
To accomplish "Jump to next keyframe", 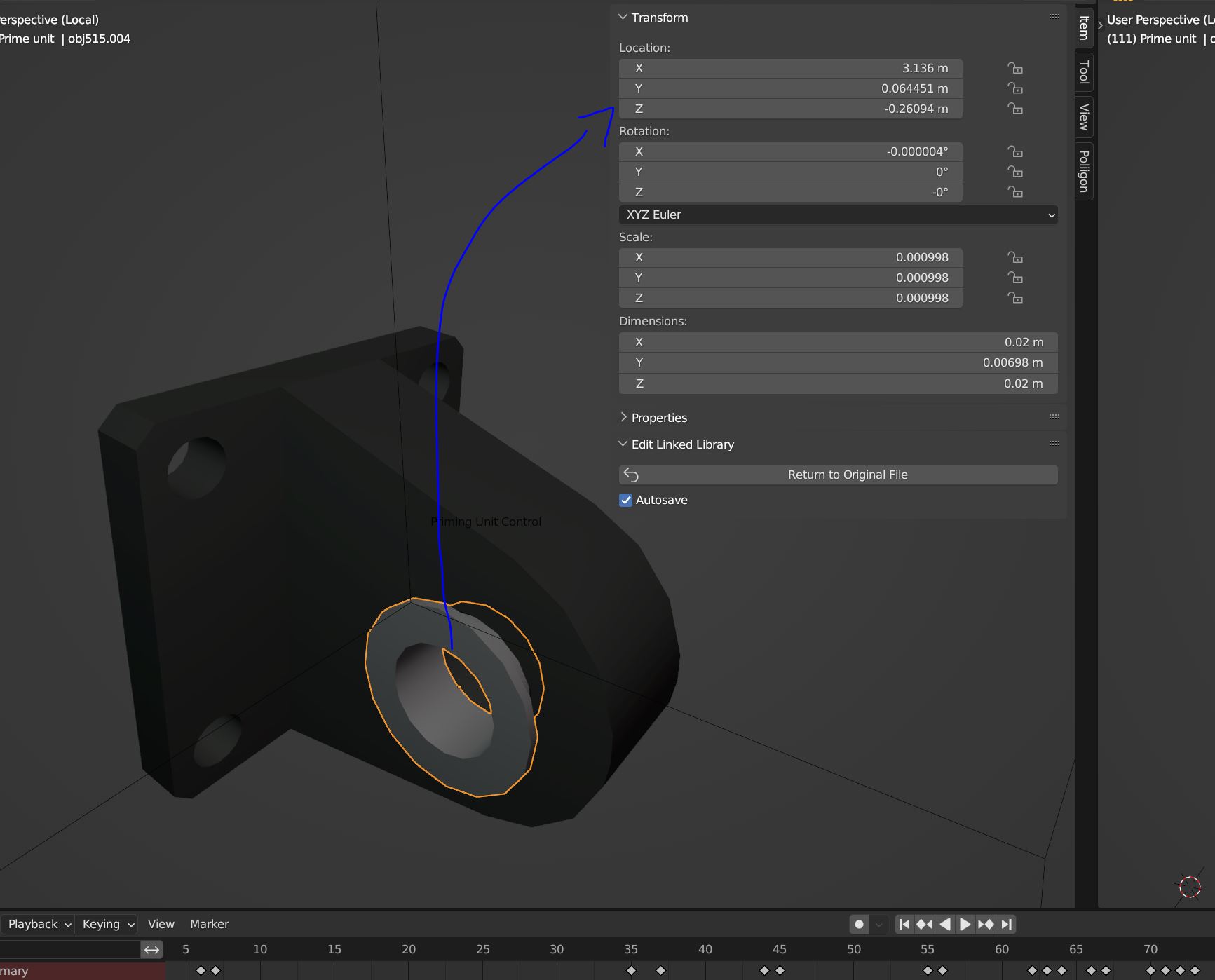I will (986, 925).
